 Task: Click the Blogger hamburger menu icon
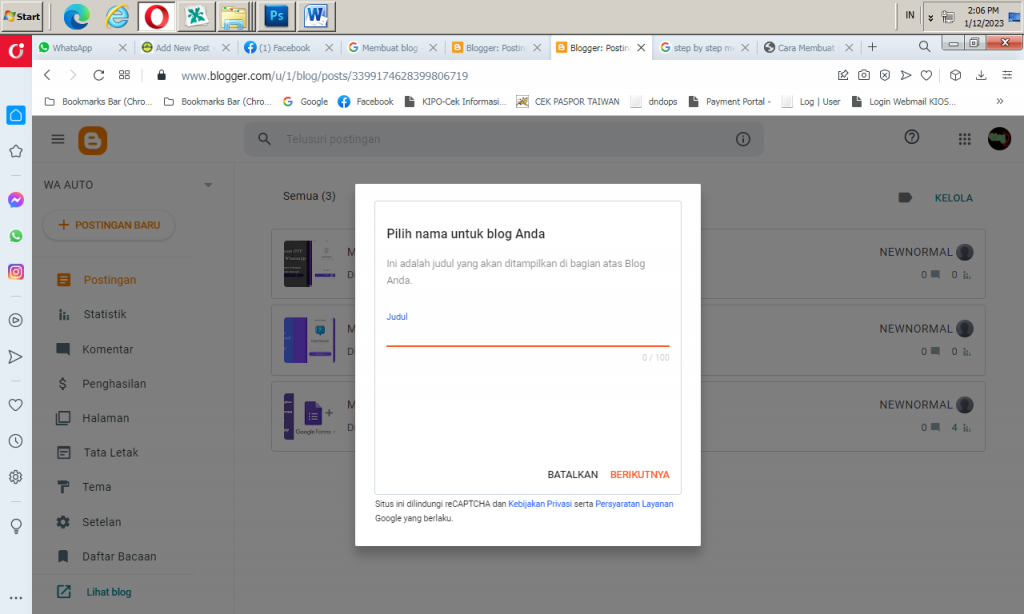pos(58,139)
